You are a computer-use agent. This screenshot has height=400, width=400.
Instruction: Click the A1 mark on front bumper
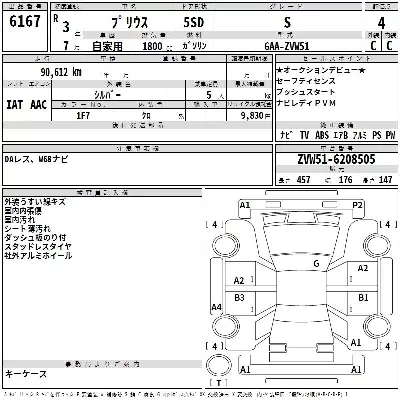245,205
